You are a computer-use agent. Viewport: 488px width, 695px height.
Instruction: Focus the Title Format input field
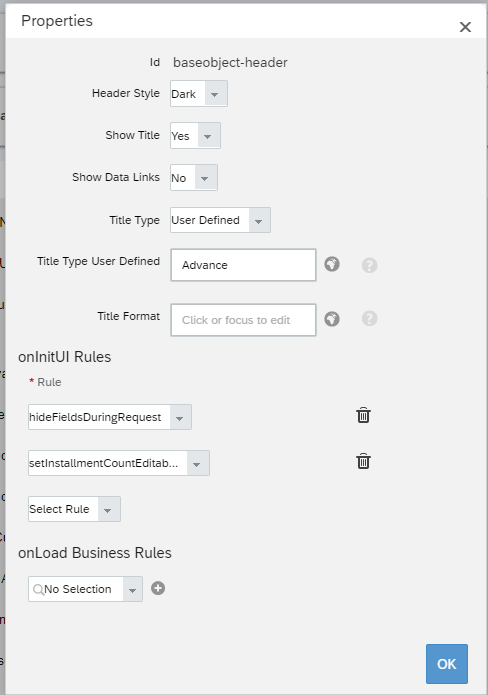coord(243,320)
